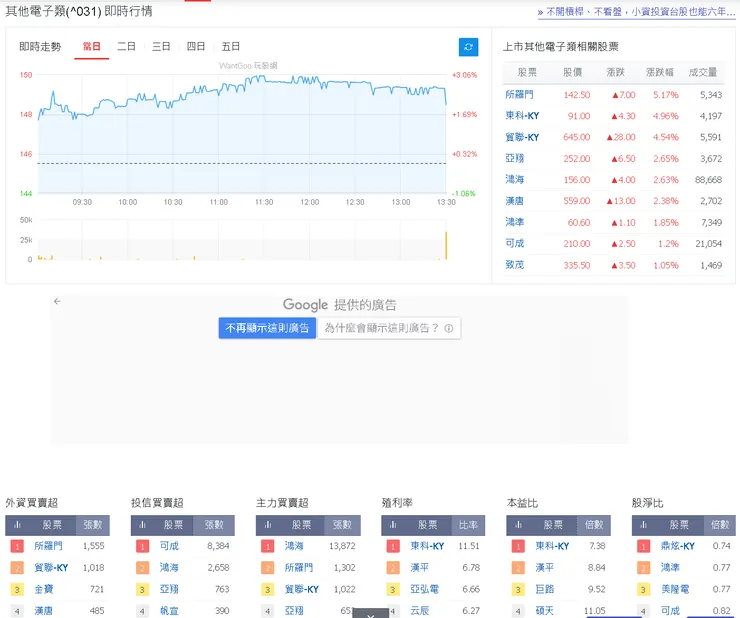The width and height of the screenshot is (740, 618).
Task: Switch to the 五日 chart tab
Action: (231, 46)
